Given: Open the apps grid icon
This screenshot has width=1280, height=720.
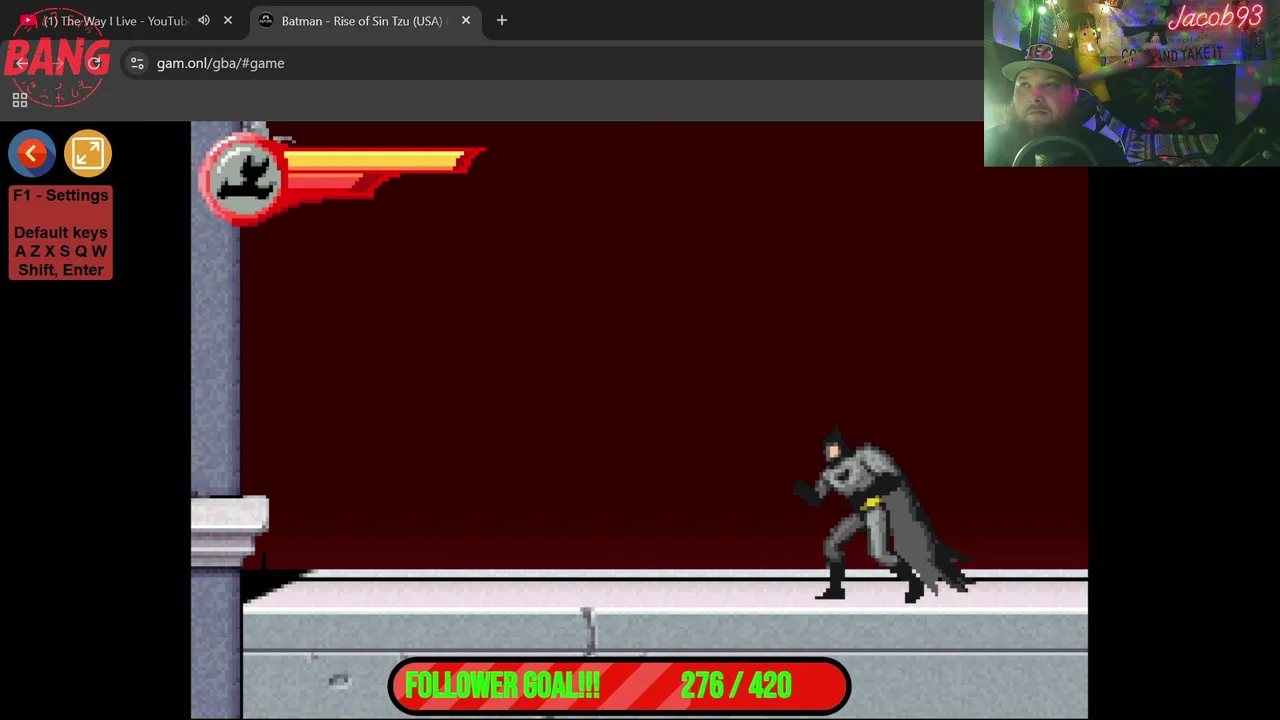Looking at the screenshot, I should point(20,100).
